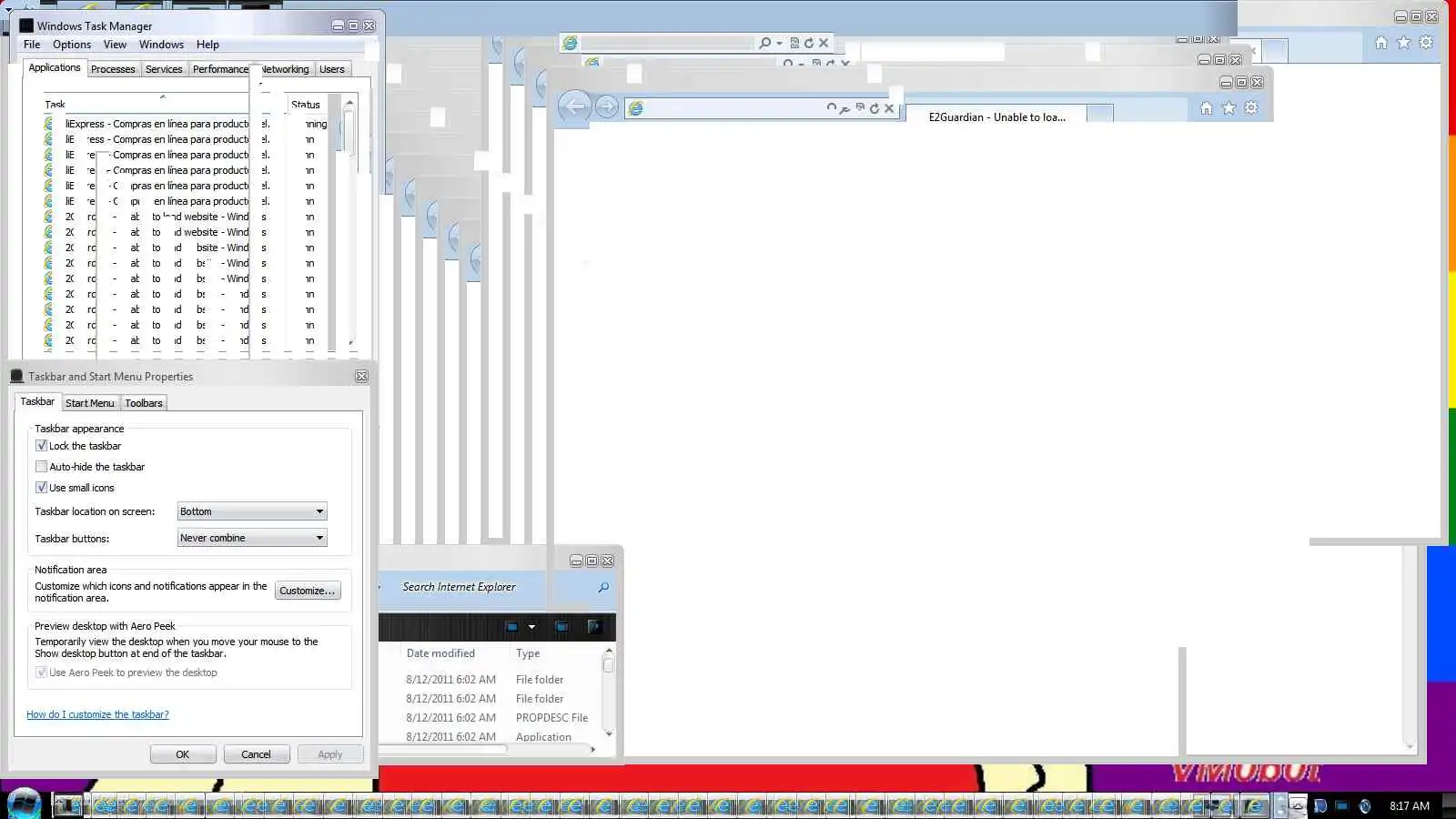This screenshot has width=1456, height=819.
Task: Click the new tab button beside E2Guardian tab
Action: click(x=1100, y=115)
